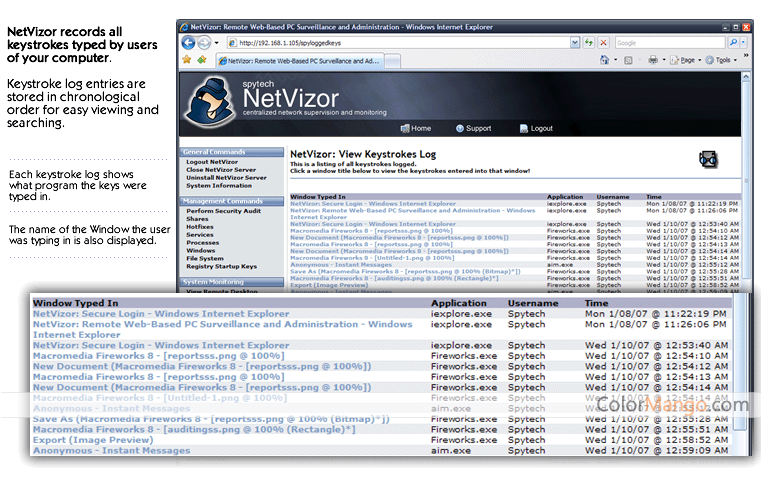The width and height of the screenshot is (761, 477).
Task: Click Uninstall NetVizor Server sidebar link
Action: click(x=226, y=178)
